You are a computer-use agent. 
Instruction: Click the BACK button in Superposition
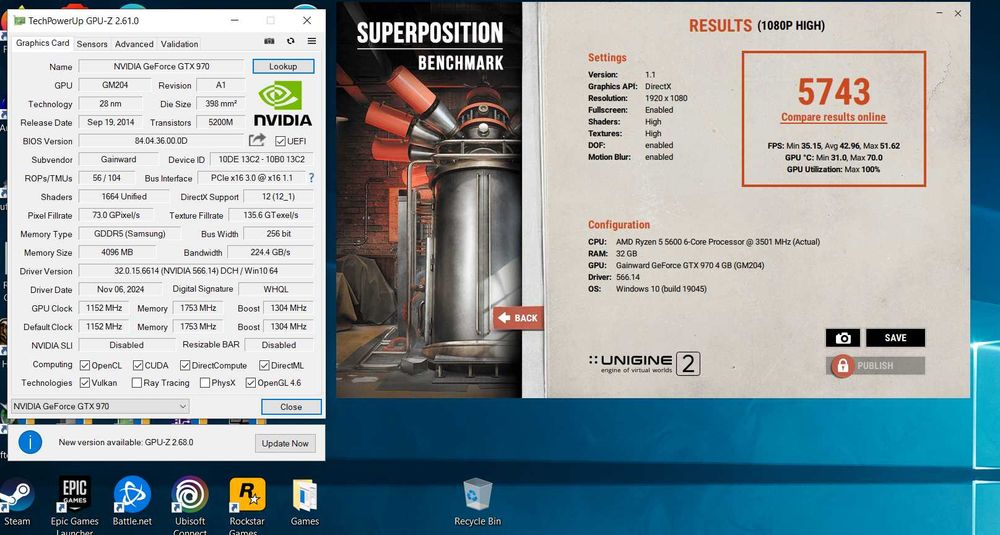pyautogui.click(x=518, y=318)
